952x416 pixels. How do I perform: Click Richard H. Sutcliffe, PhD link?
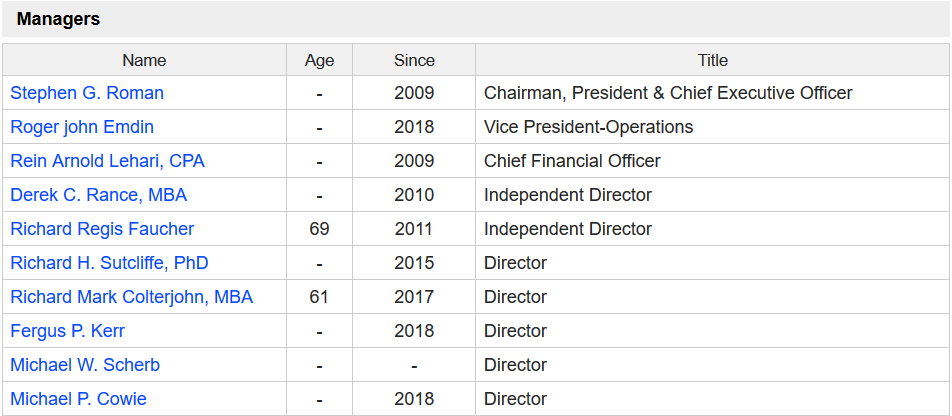pyautogui.click(x=109, y=263)
